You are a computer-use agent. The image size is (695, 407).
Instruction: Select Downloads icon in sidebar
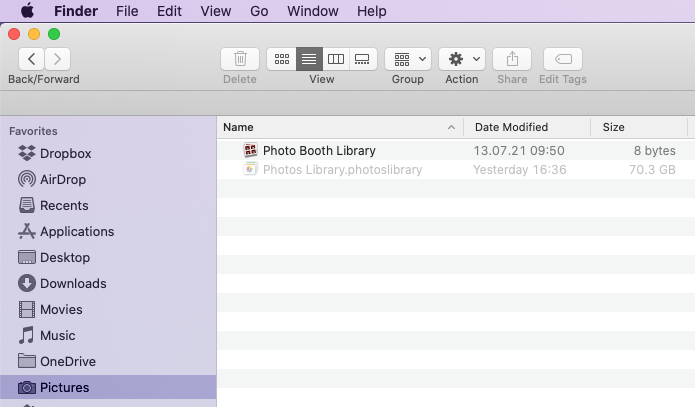click(27, 283)
